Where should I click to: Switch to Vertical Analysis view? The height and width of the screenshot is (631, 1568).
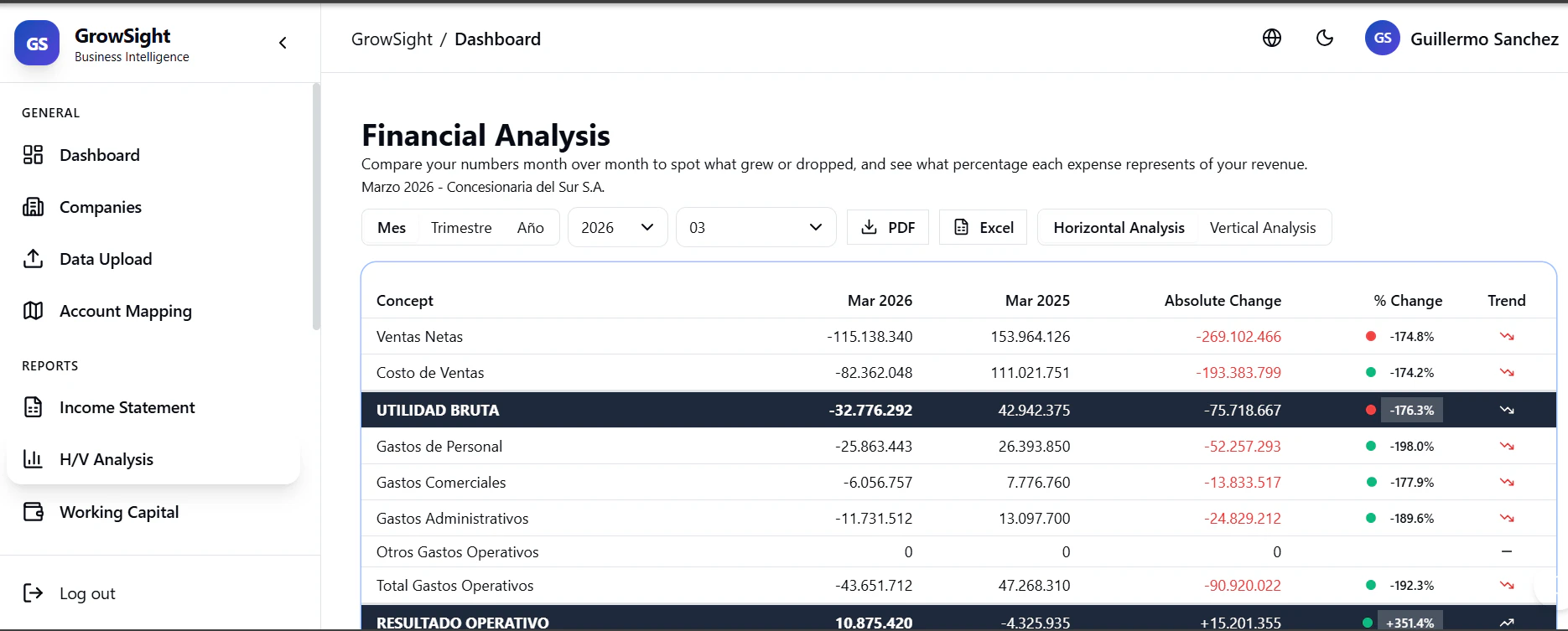pos(1263,227)
